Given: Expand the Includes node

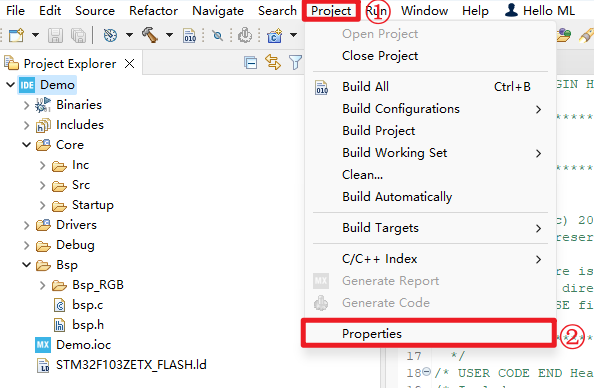Looking at the screenshot, I should [26, 125].
